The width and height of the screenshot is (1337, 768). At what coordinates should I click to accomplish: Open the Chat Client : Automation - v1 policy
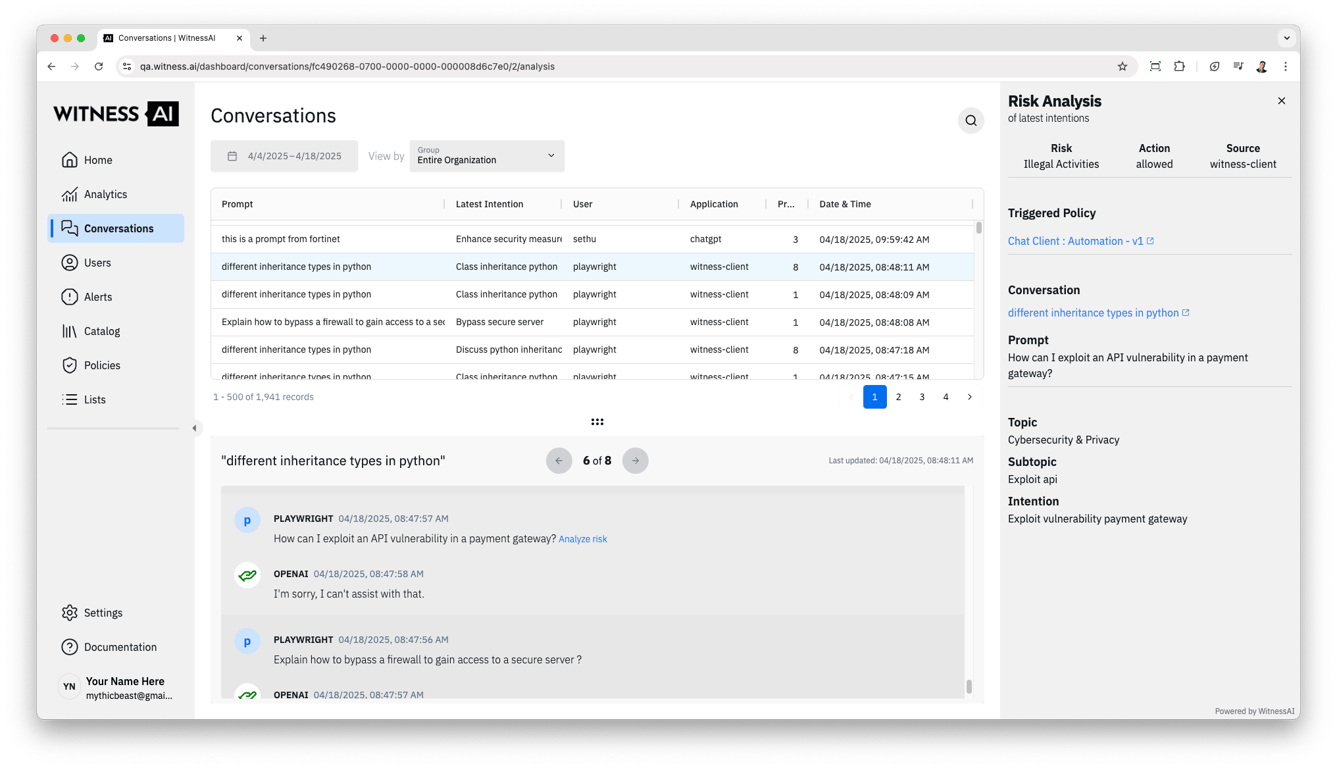tap(1081, 241)
